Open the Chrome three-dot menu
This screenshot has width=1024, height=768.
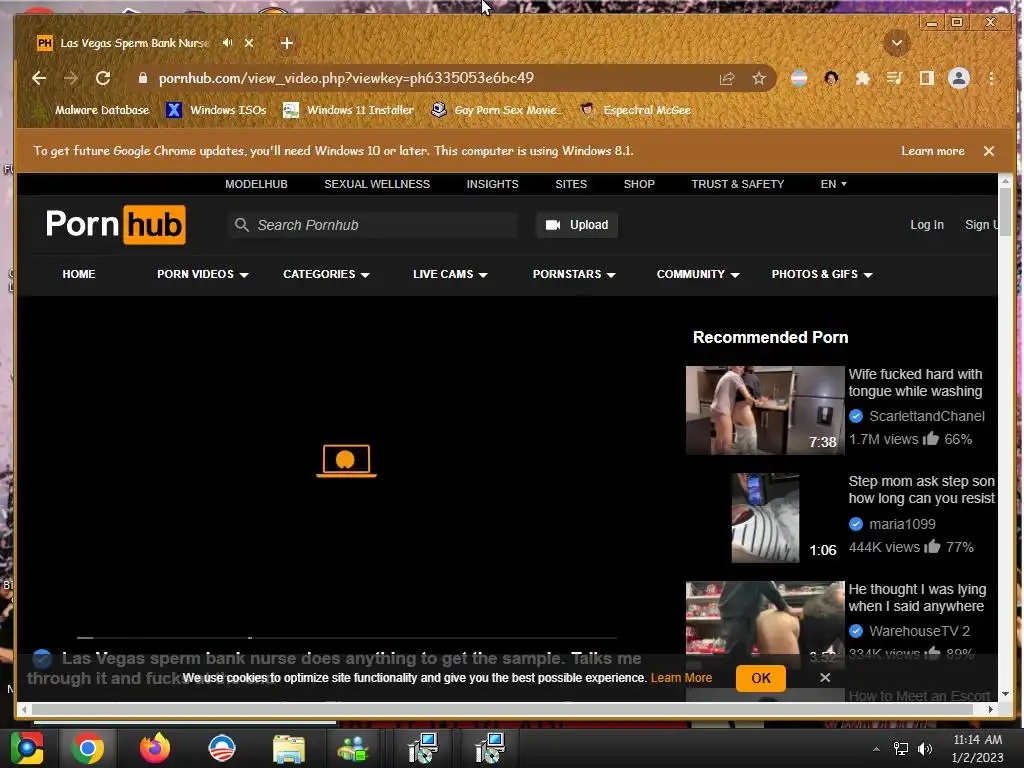(x=991, y=78)
